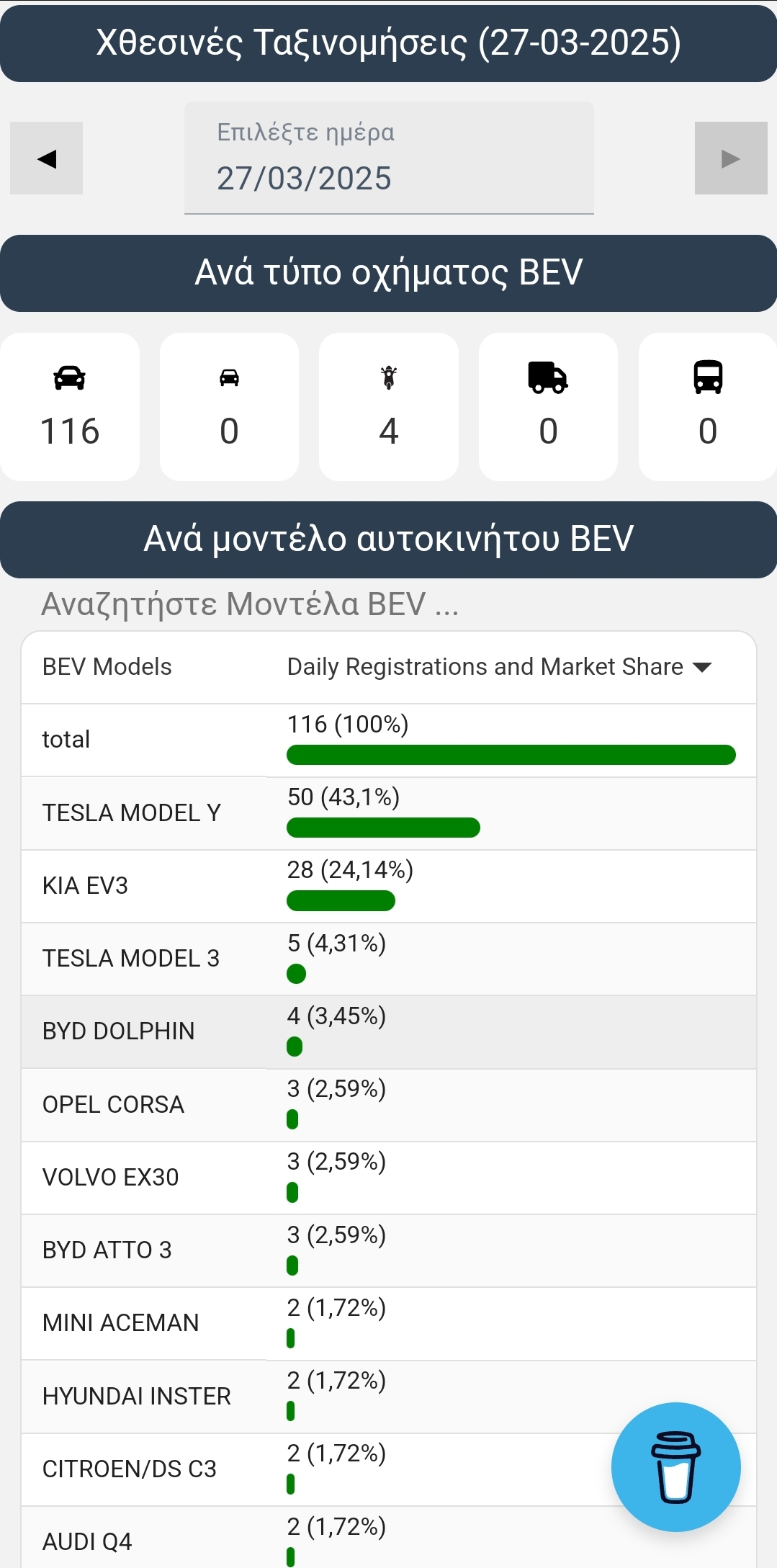Click the Tesla Model Y green bar

click(x=383, y=828)
